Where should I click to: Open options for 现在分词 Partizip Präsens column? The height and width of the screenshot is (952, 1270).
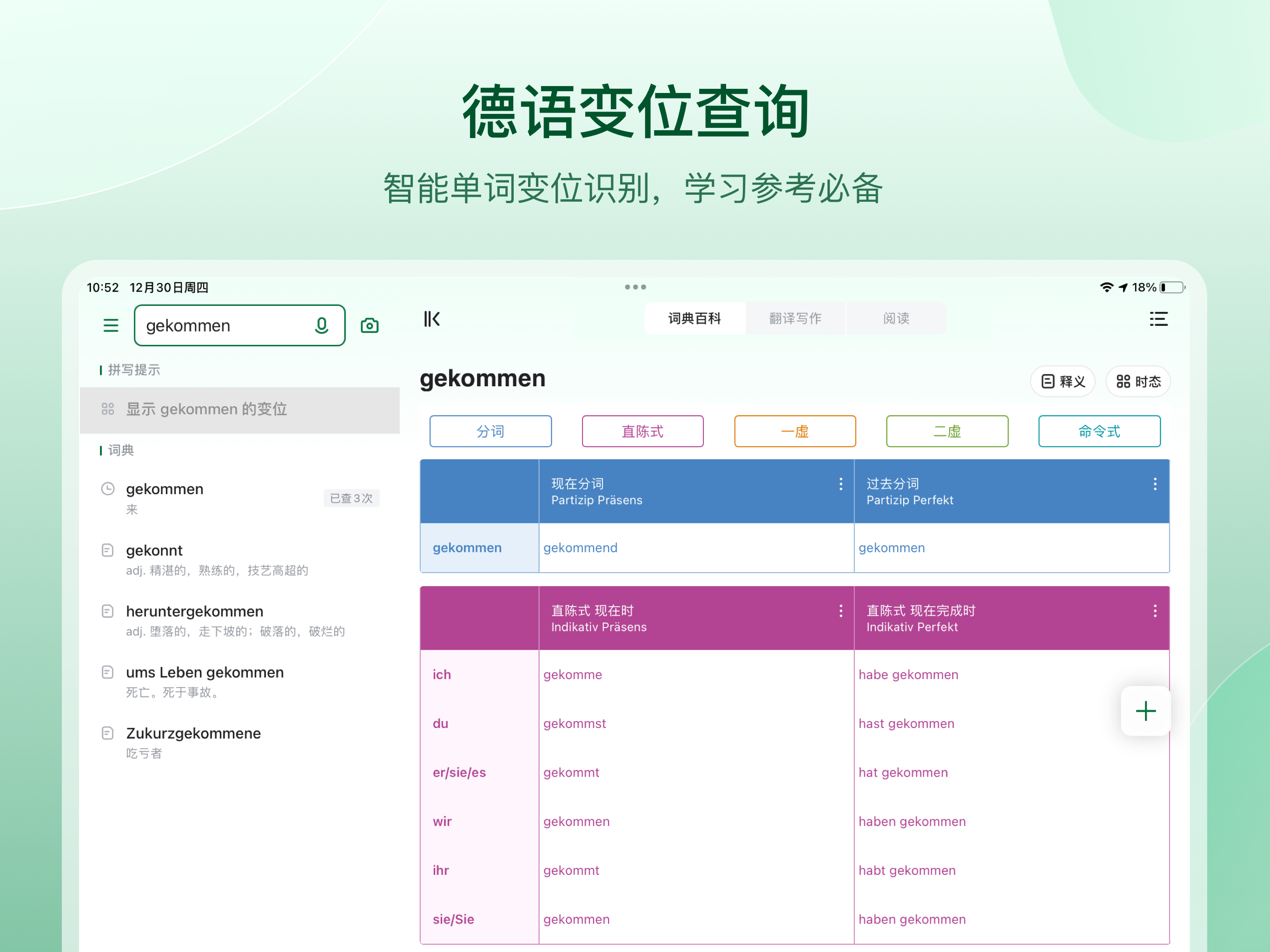coord(841,484)
